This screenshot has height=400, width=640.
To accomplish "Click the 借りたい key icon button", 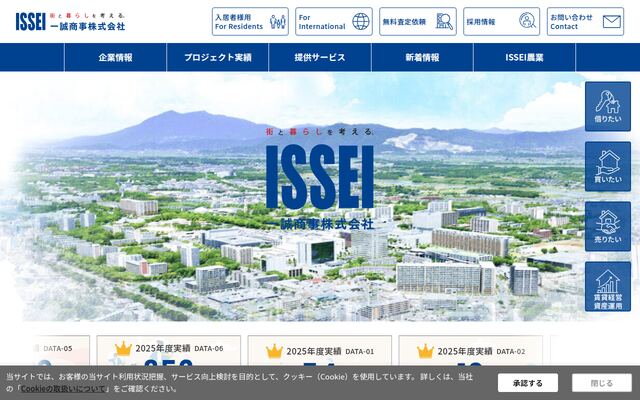I will coord(608,107).
